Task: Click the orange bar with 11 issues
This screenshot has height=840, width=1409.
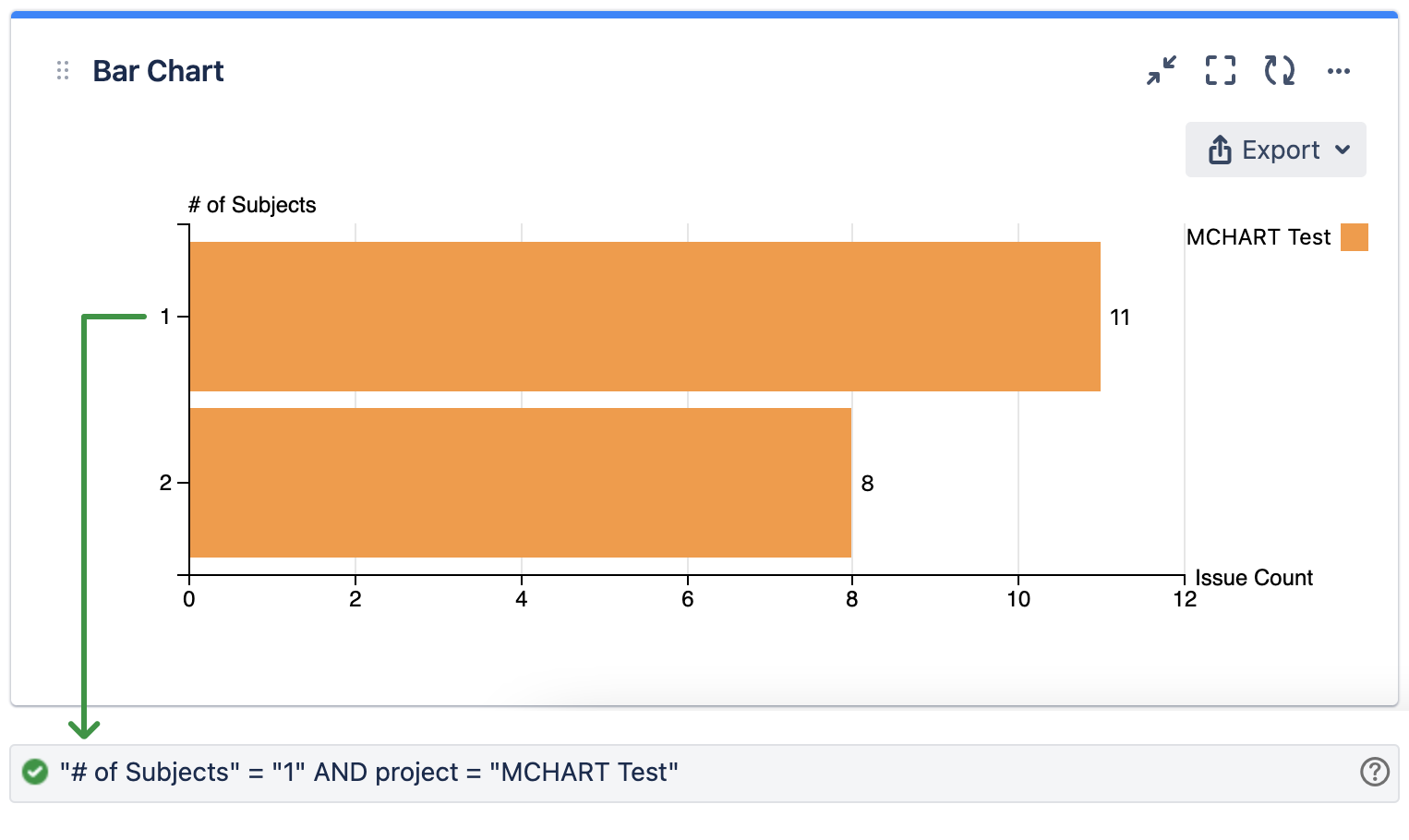Action: click(644, 317)
